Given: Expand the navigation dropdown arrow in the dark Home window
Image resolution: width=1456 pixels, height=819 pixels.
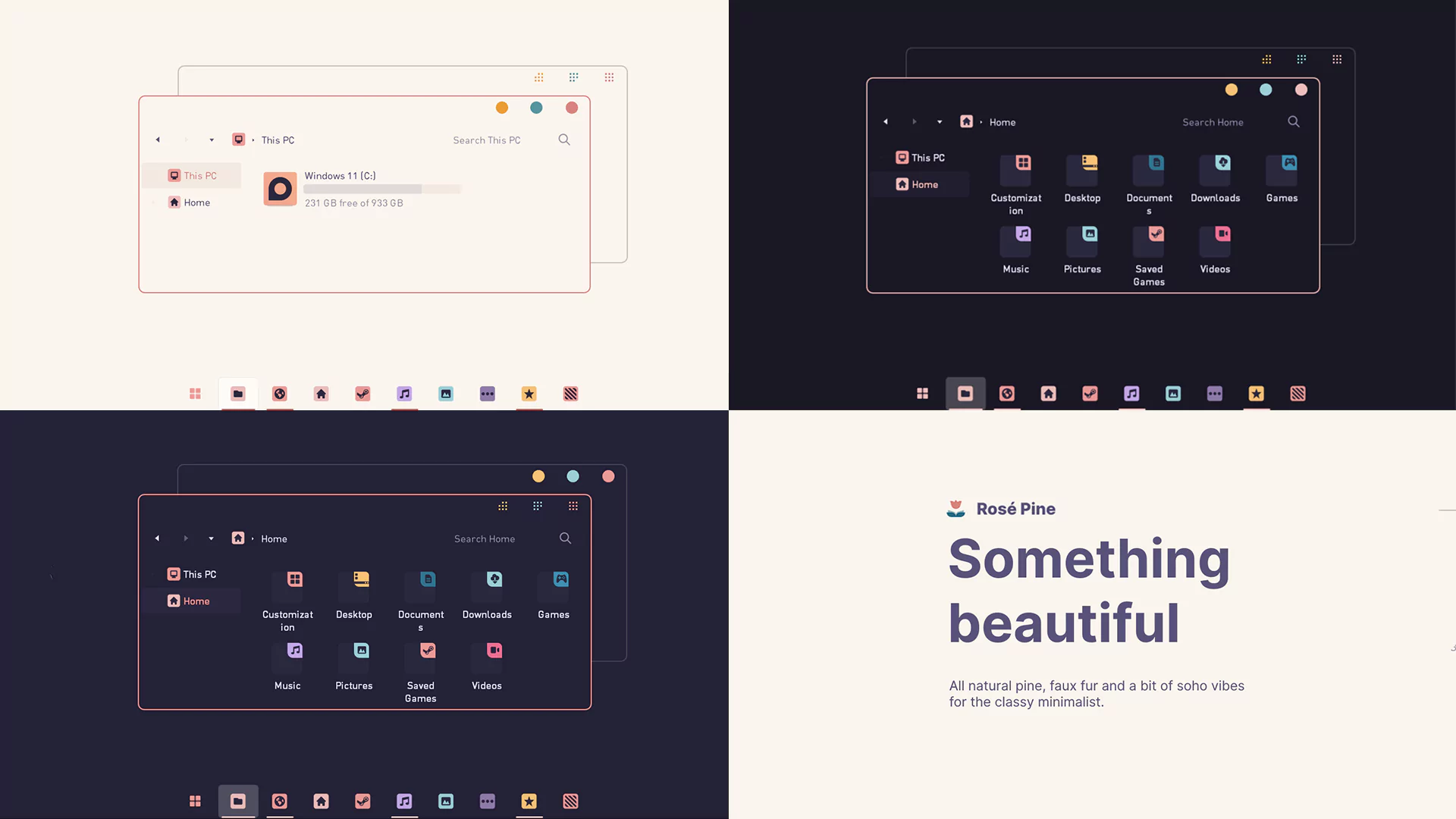Looking at the screenshot, I should [939, 121].
